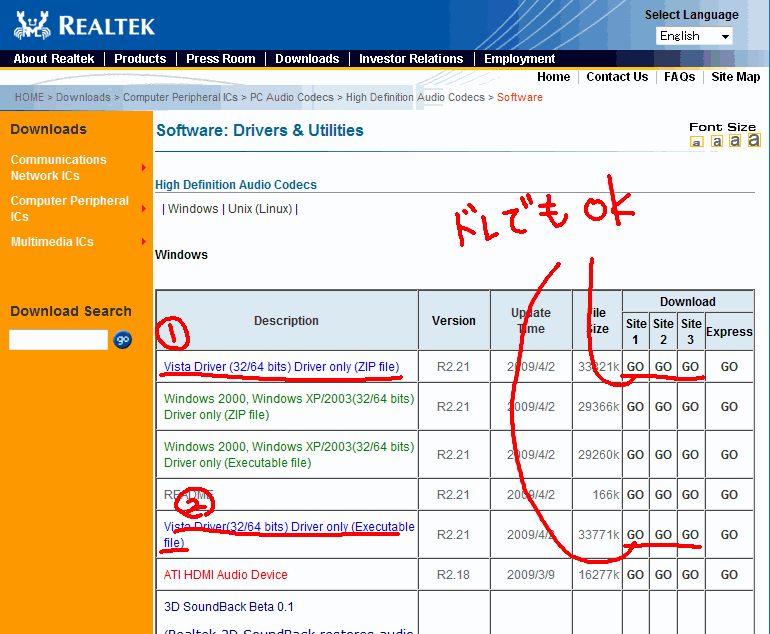Viewport: 770px width, 634px height.
Task: Click Site 3 GO for Vista ZIP driver
Action: tap(690, 367)
